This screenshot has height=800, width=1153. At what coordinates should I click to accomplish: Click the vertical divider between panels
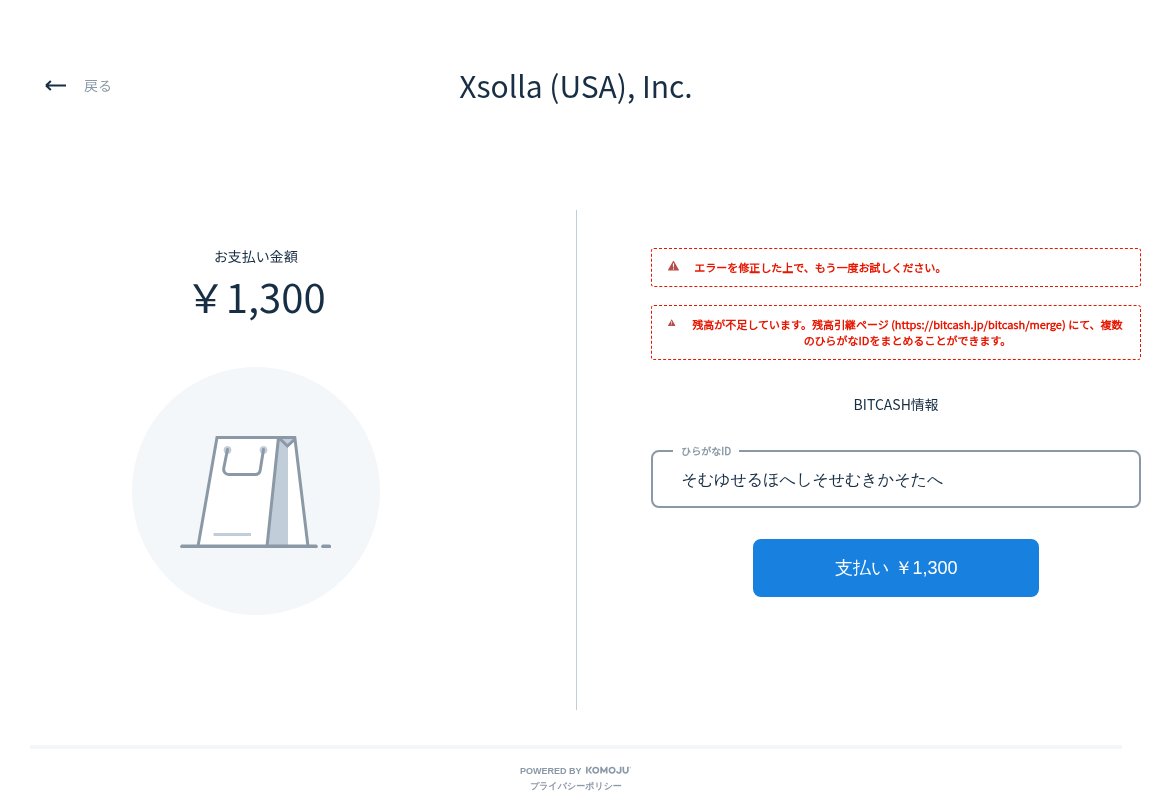[577, 460]
